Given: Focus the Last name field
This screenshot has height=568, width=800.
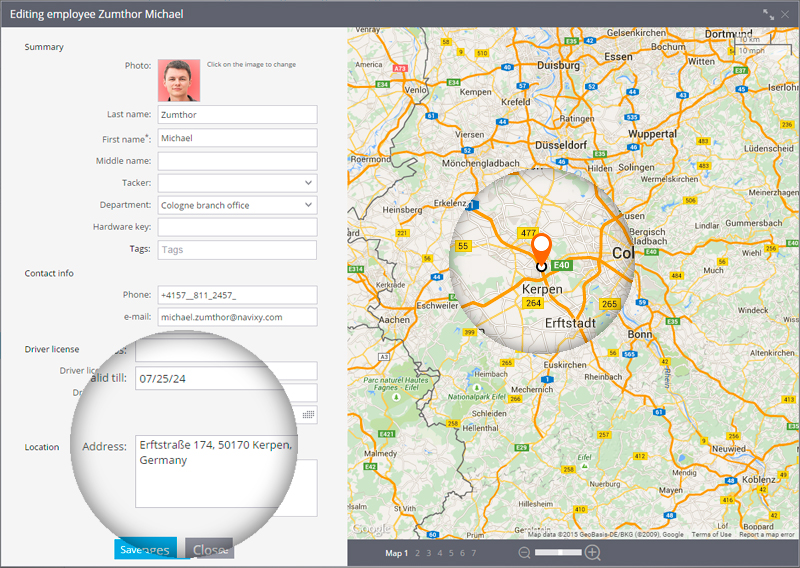Looking at the screenshot, I should coord(237,114).
